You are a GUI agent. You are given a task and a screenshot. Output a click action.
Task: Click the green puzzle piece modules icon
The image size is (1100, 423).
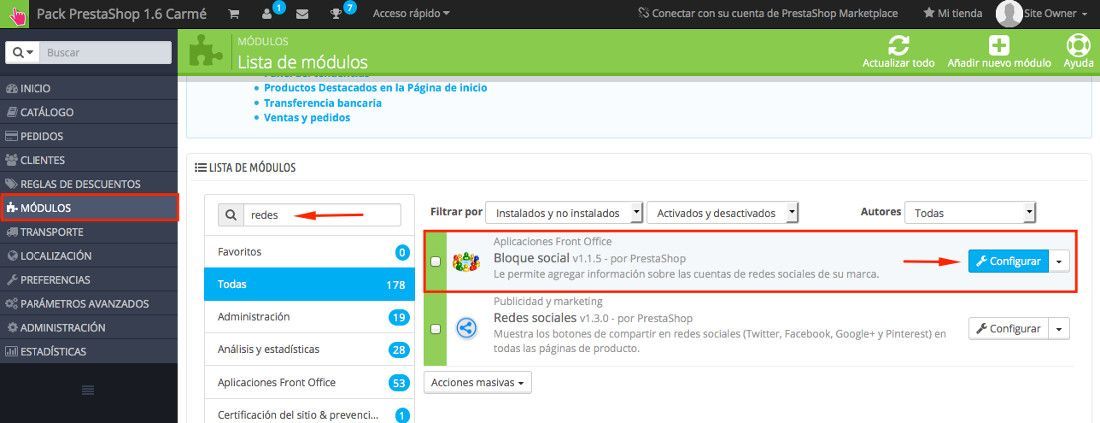(x=206, y=52)
